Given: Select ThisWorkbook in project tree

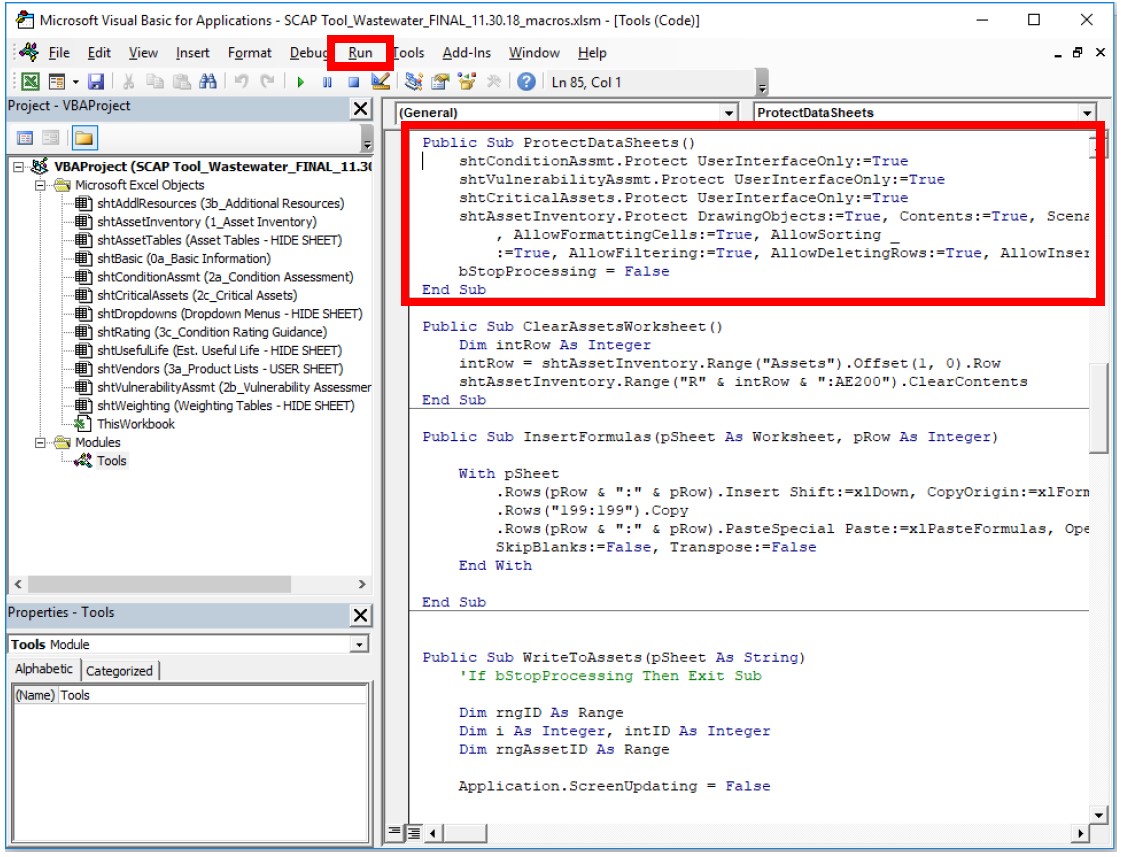Looking at the screenshot, I should point(135,424).
